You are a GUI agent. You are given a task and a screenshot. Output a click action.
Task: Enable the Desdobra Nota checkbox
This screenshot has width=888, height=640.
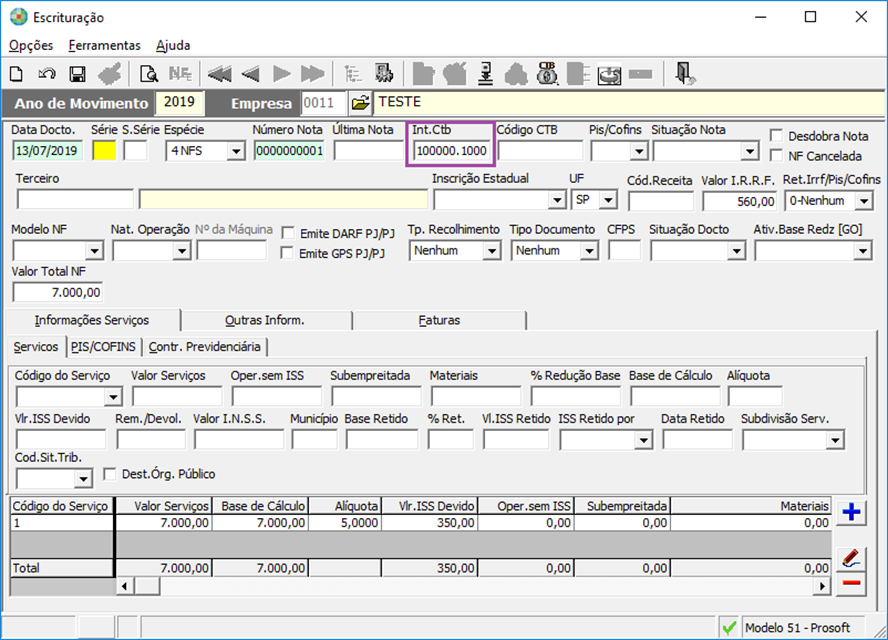776,135
